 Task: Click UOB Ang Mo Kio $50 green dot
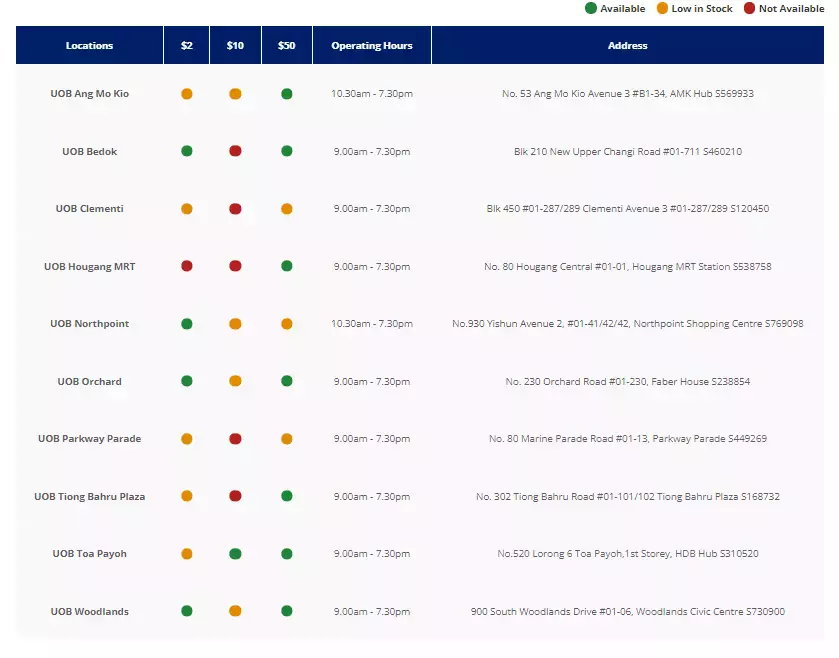(x=287, y=94)
